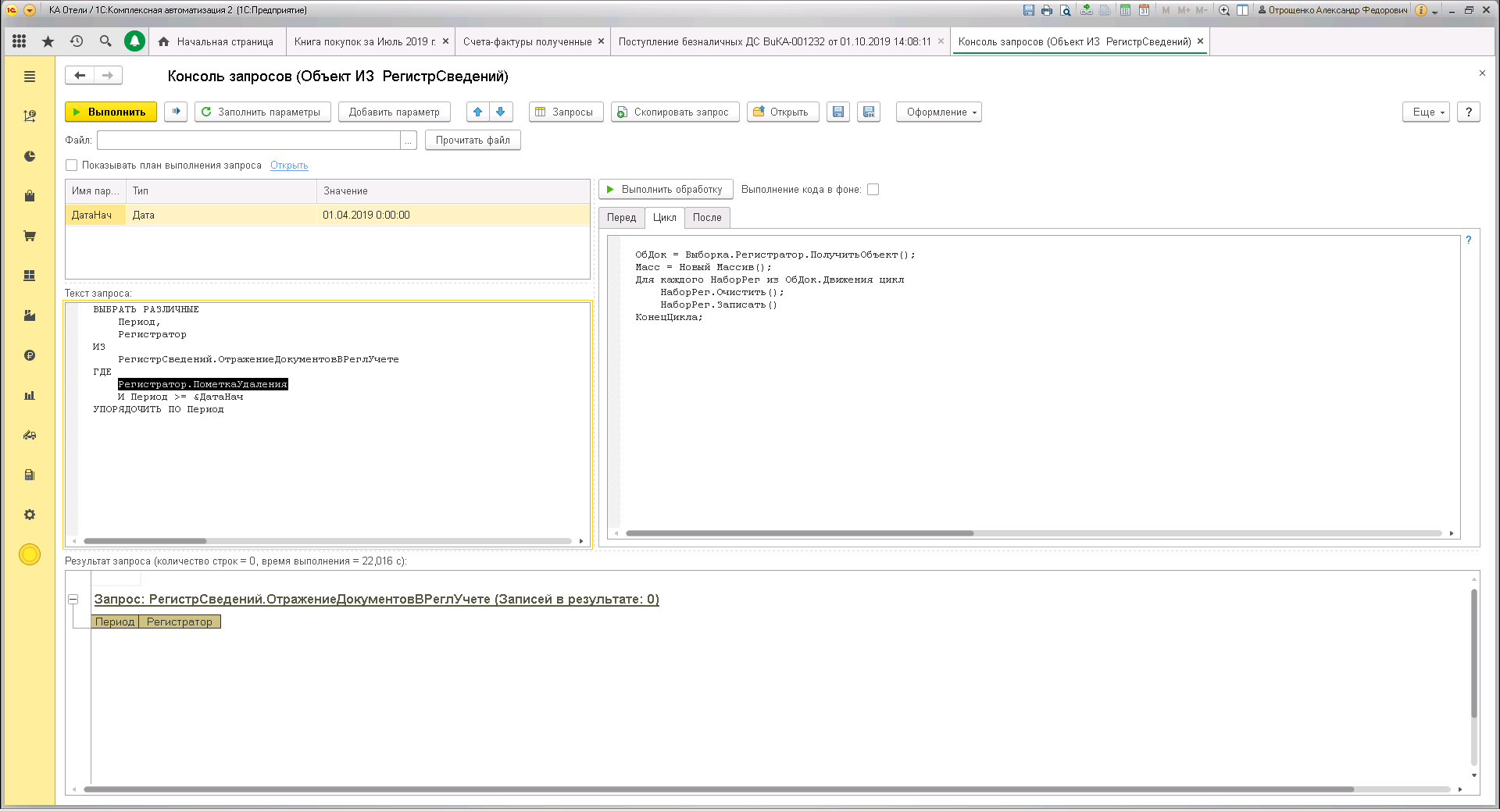Open the Оформление dropdown

coord(939,112)
